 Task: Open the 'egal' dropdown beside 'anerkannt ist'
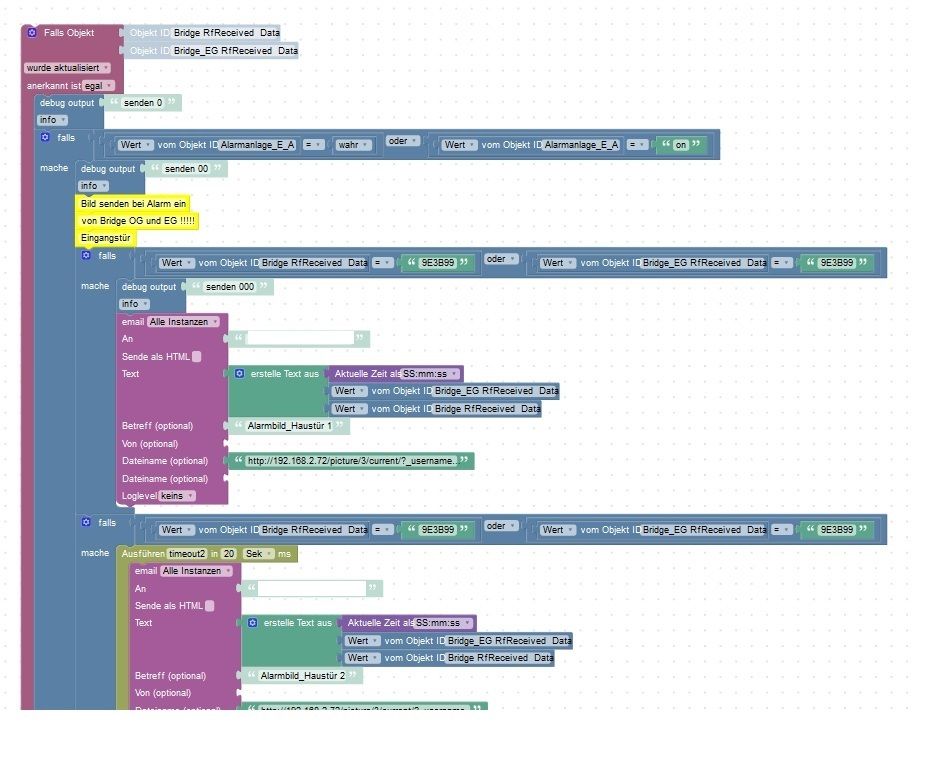click(98, 86)
